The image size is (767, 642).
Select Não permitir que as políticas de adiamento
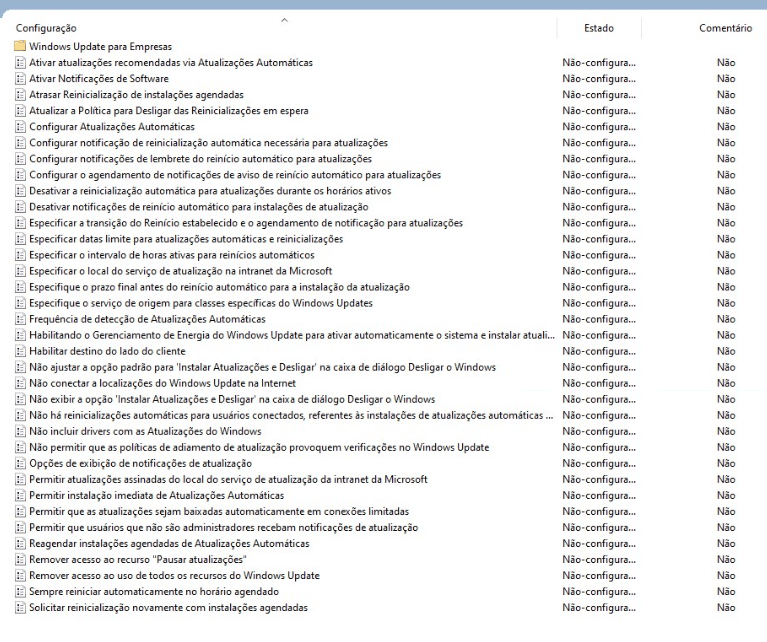coord(259,447)
